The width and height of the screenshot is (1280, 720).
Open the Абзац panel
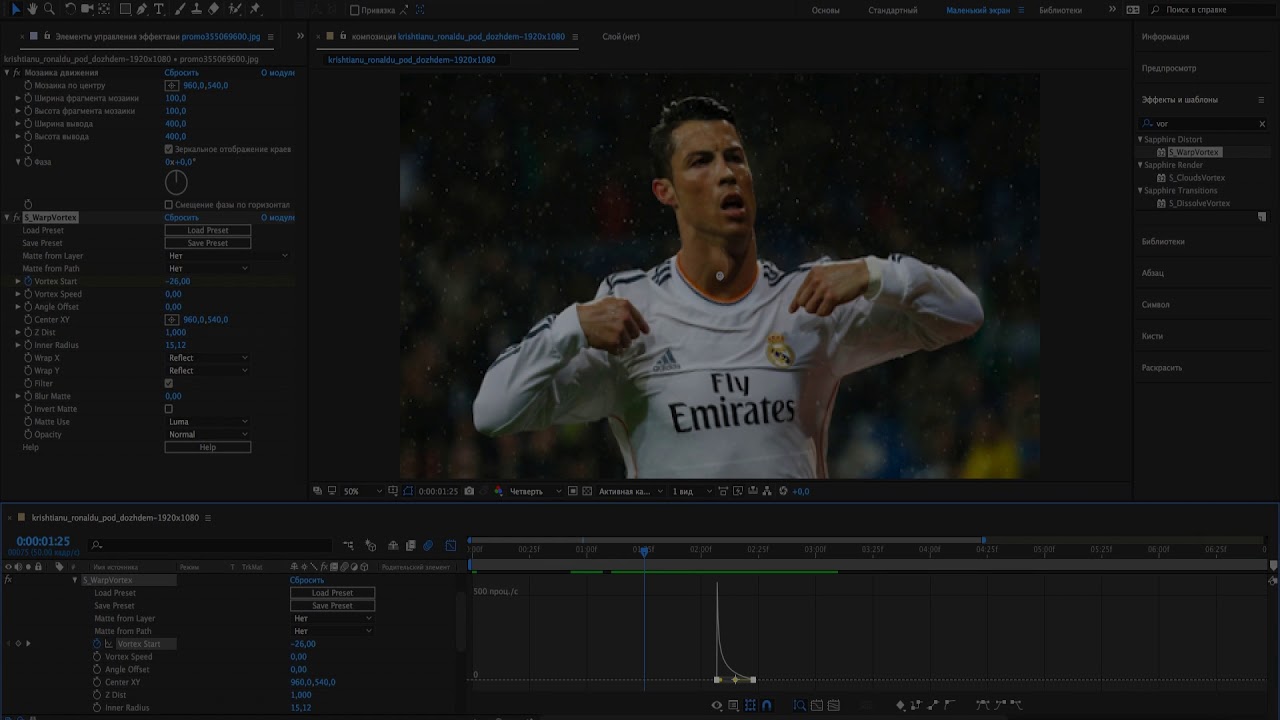coord(1152,273)
